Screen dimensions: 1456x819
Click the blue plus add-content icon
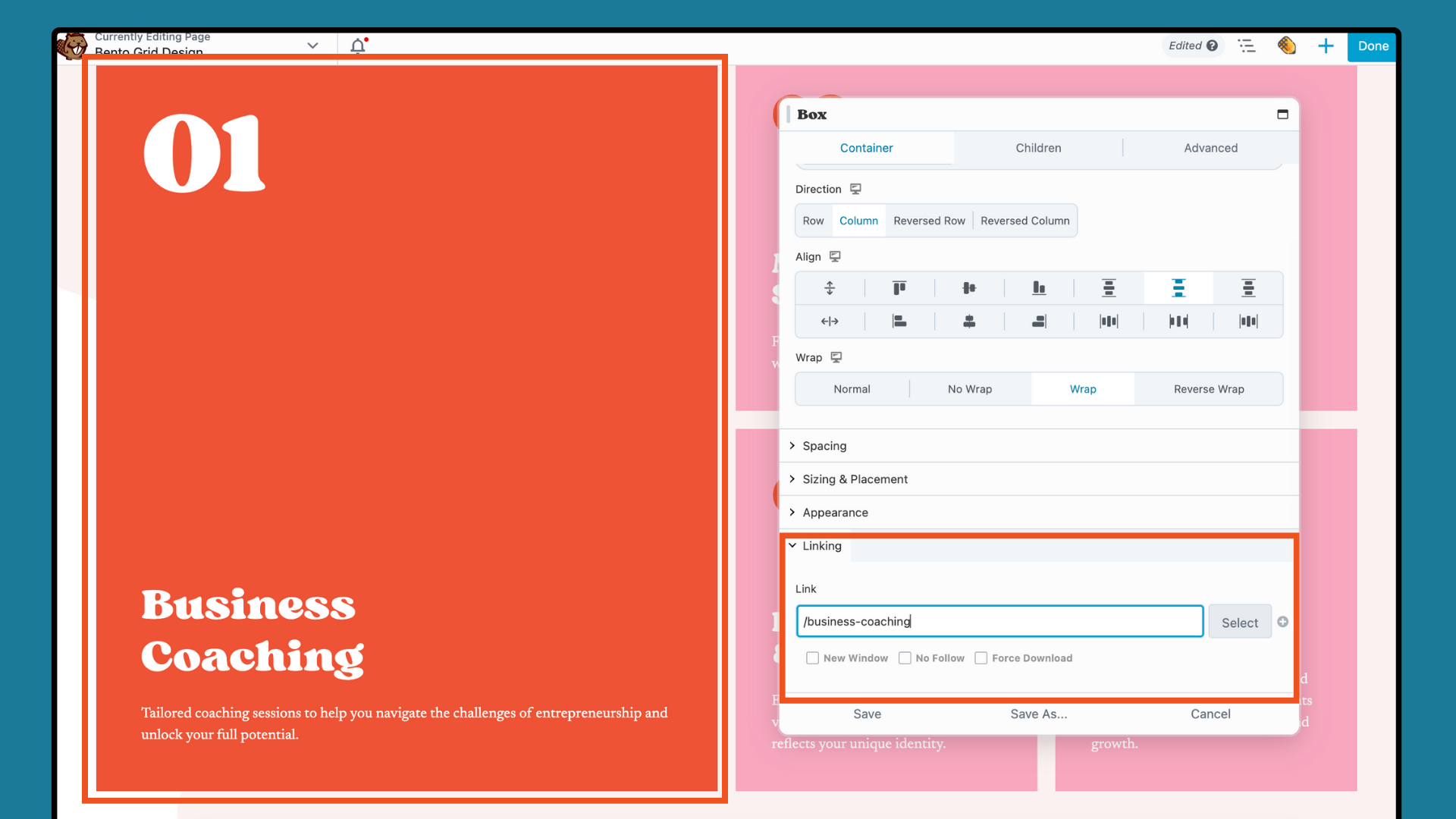click(x=1326, y=45)
